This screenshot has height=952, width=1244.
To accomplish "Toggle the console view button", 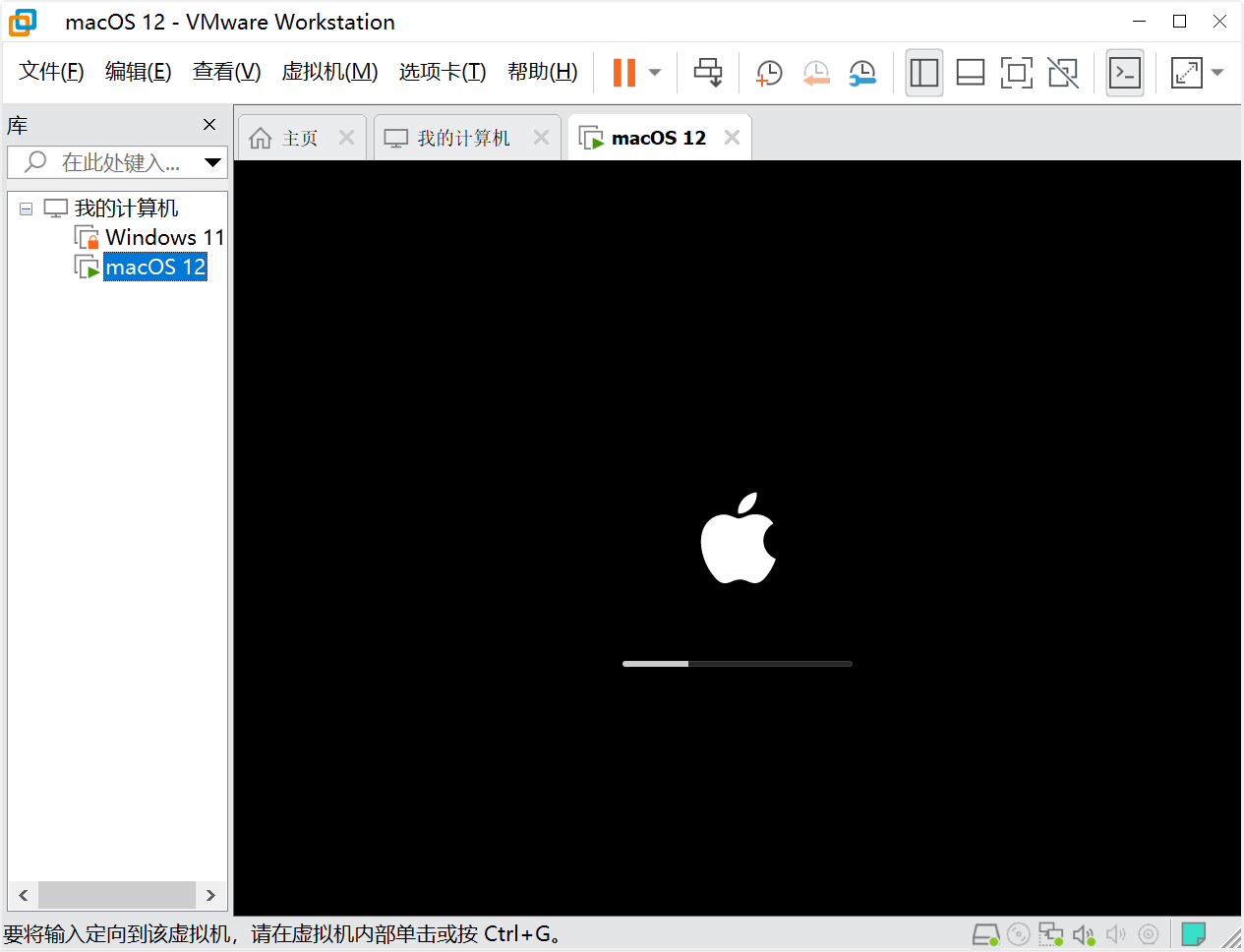I will (x=1125, y=73).
